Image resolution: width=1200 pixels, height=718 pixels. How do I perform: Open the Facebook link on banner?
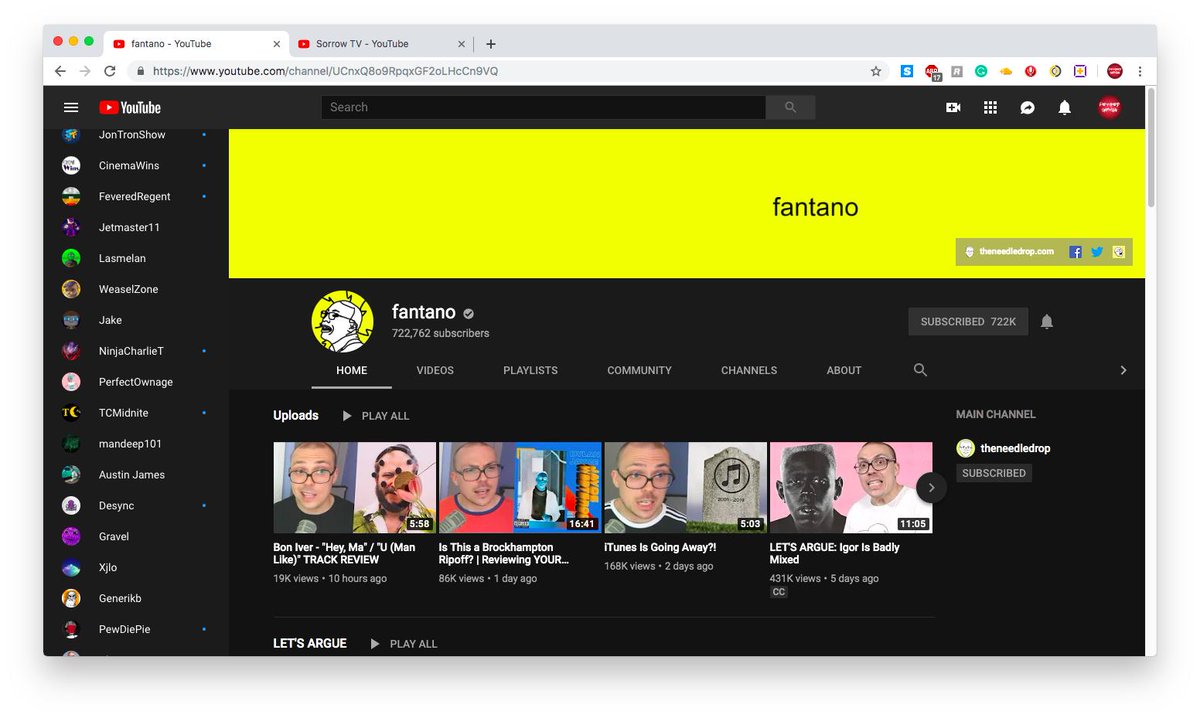click(x=1076, y=252)
